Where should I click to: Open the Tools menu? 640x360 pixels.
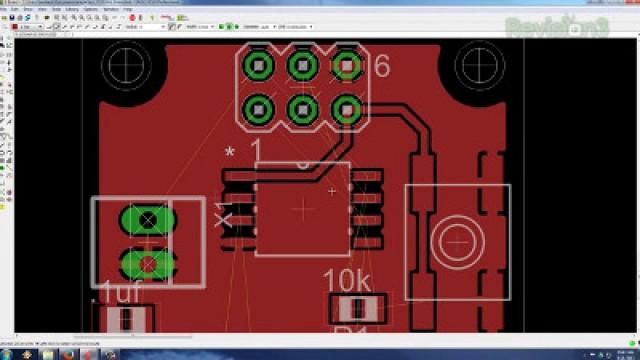coord(56,9)
